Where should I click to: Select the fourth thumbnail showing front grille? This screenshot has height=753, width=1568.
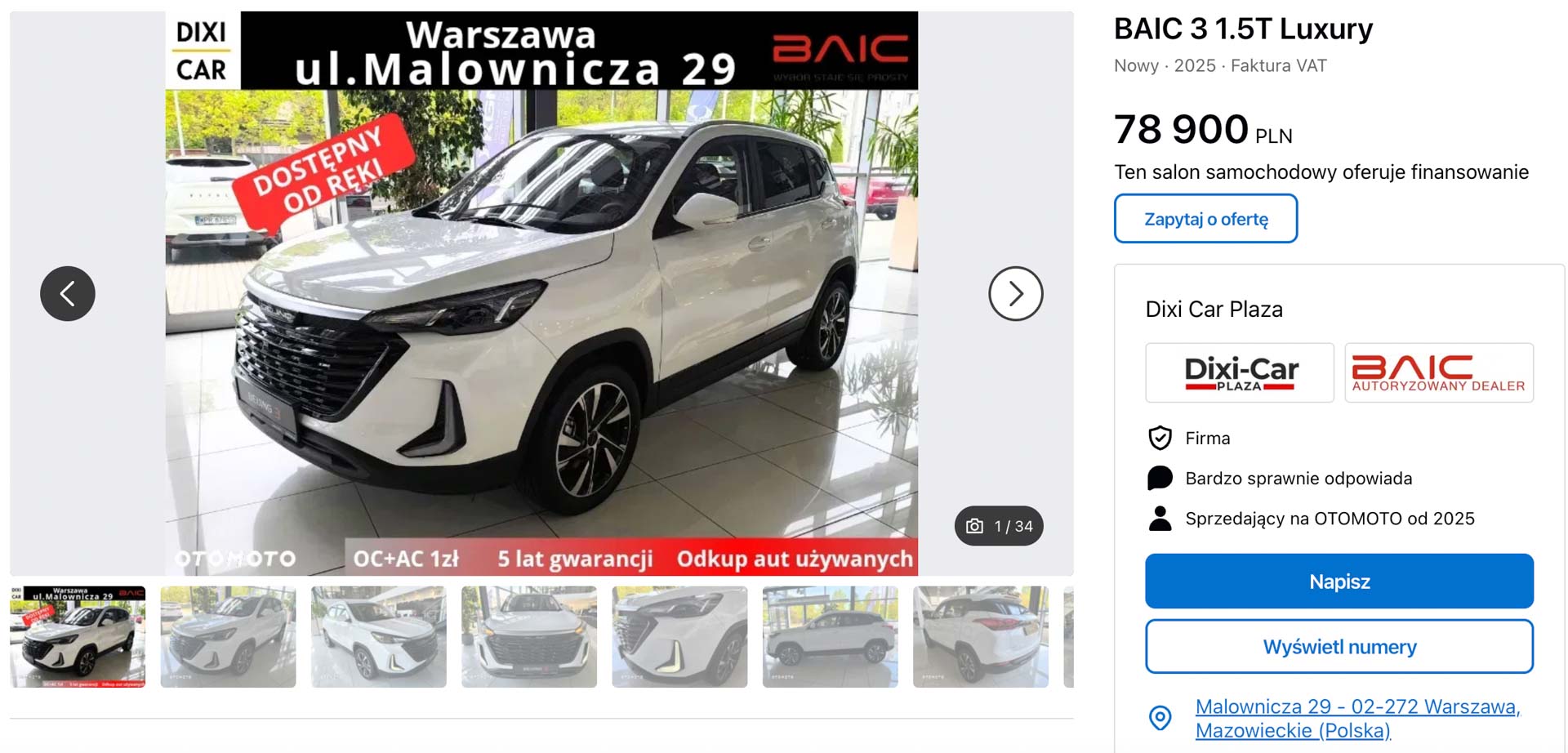point(529,636)
